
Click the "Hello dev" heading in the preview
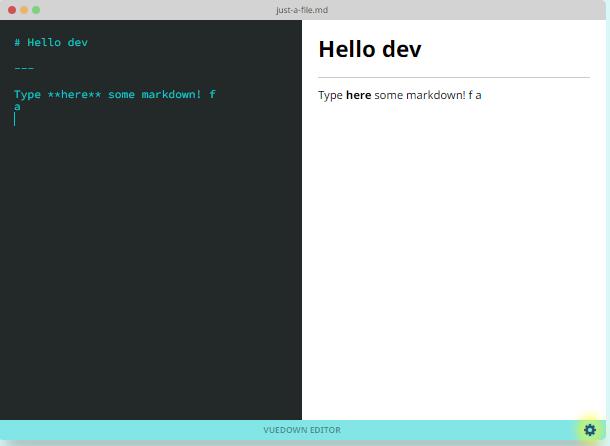click(x=370, y=49)
